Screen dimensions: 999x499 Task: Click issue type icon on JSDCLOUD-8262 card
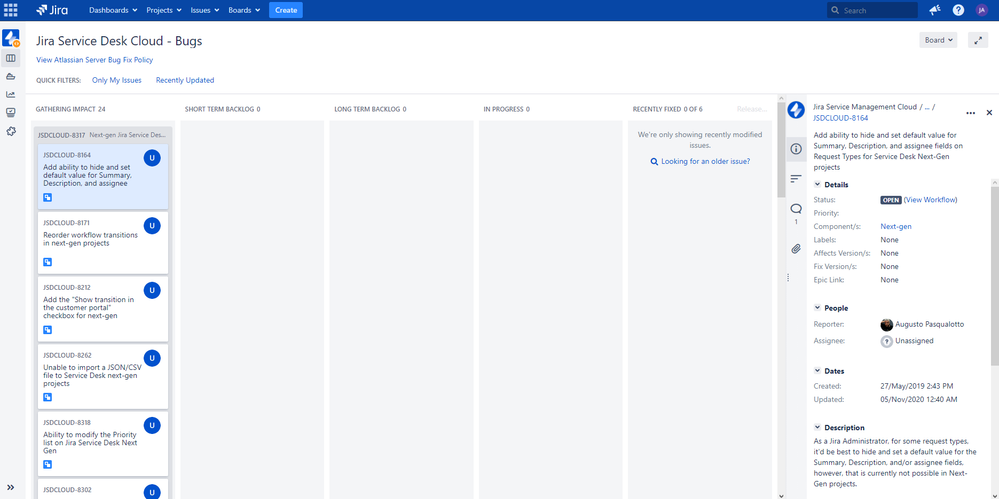point(48,397)
